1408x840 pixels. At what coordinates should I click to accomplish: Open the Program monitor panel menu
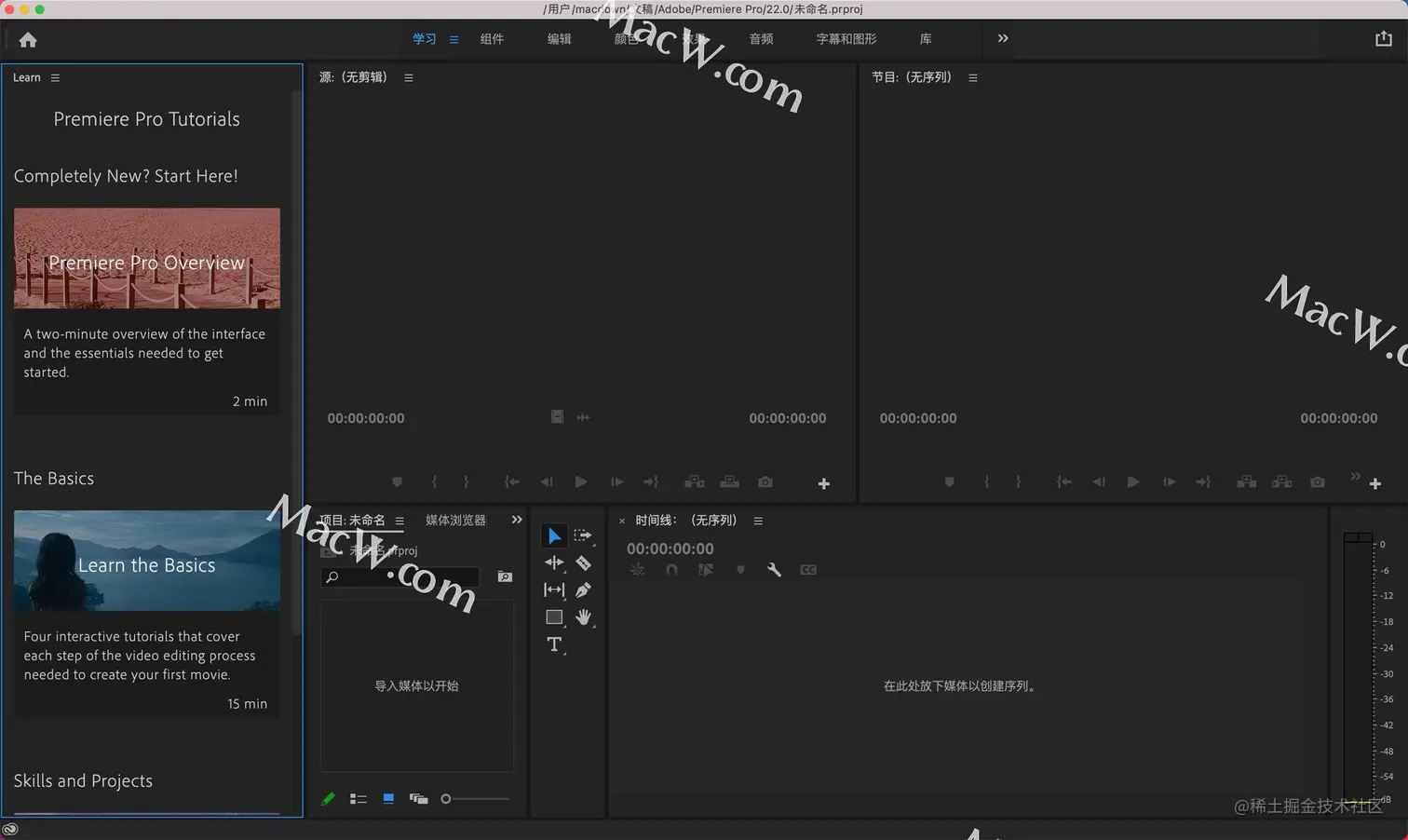point(973,78)
